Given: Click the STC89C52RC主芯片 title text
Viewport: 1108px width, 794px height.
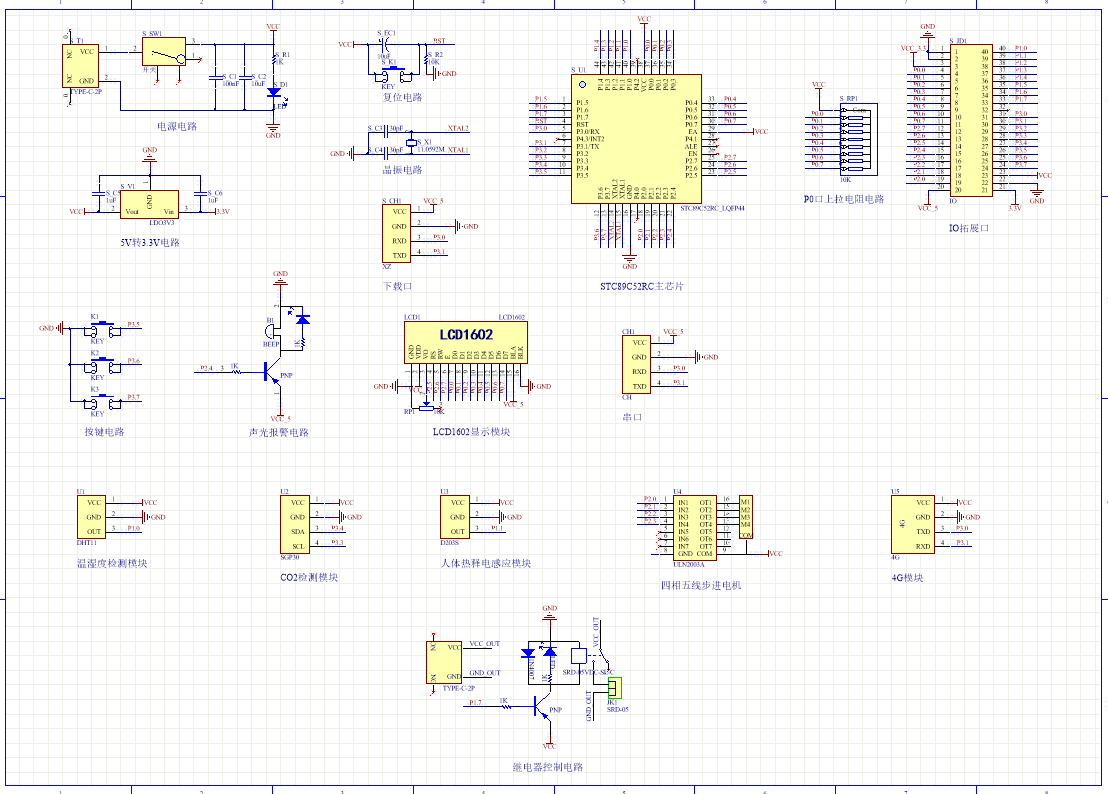Looking at the screenshot, I should click(x=642, y=286).
